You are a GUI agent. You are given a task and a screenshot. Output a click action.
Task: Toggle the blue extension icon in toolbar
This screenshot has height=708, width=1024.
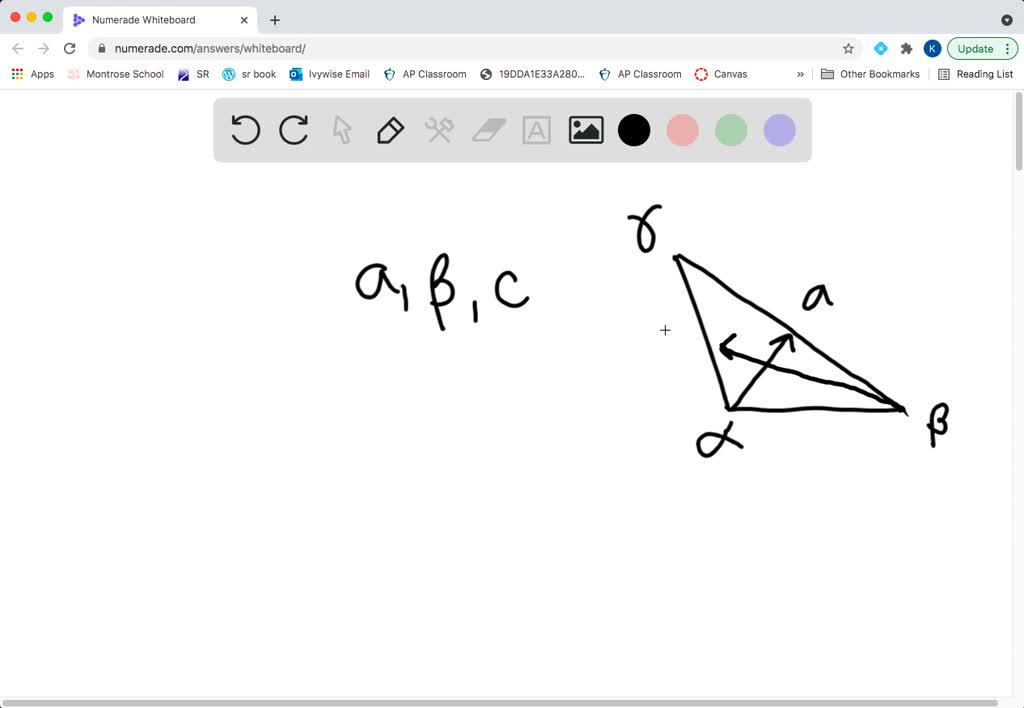tap(881, 48)
